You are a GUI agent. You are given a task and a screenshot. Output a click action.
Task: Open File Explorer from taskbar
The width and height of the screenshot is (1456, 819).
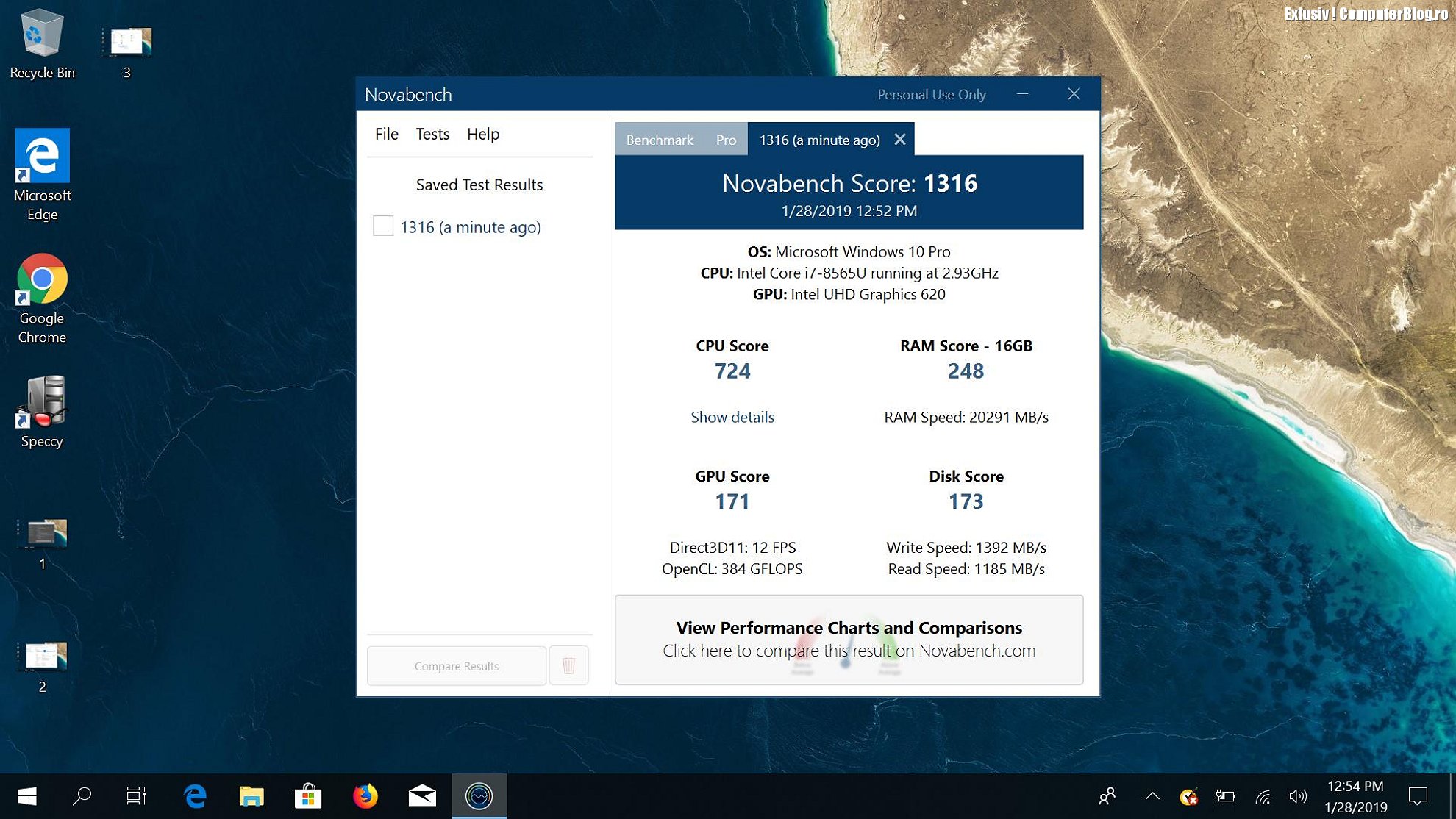coord(251,795)
